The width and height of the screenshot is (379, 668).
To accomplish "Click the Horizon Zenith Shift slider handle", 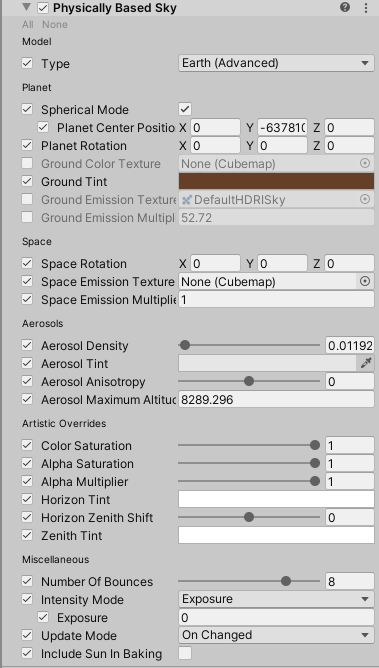I will coord(249,517).
